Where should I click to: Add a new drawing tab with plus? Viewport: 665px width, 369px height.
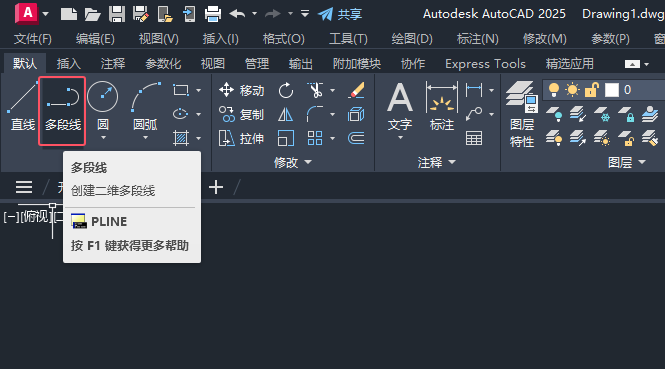216,187
